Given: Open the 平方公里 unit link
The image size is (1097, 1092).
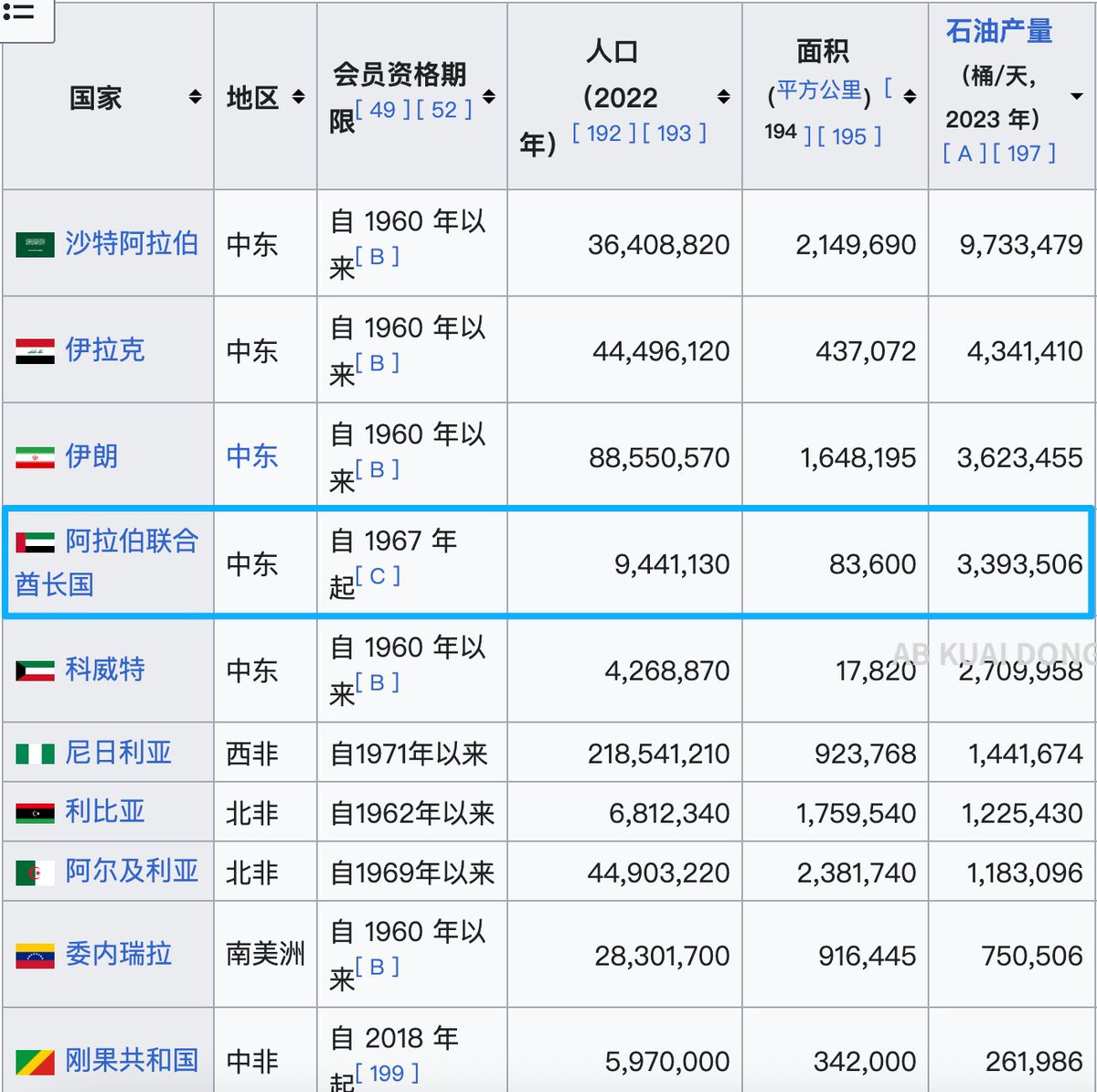Looking at the screenshot, I should (819, 91).
